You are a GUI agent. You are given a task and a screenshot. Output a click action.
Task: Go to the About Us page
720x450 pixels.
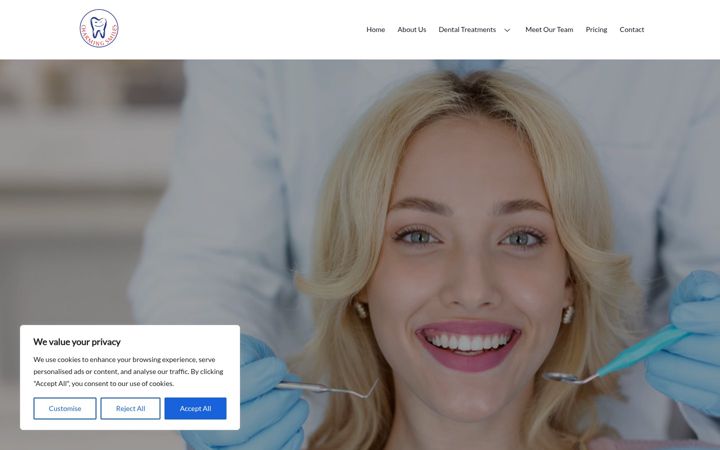pos(411,29)
